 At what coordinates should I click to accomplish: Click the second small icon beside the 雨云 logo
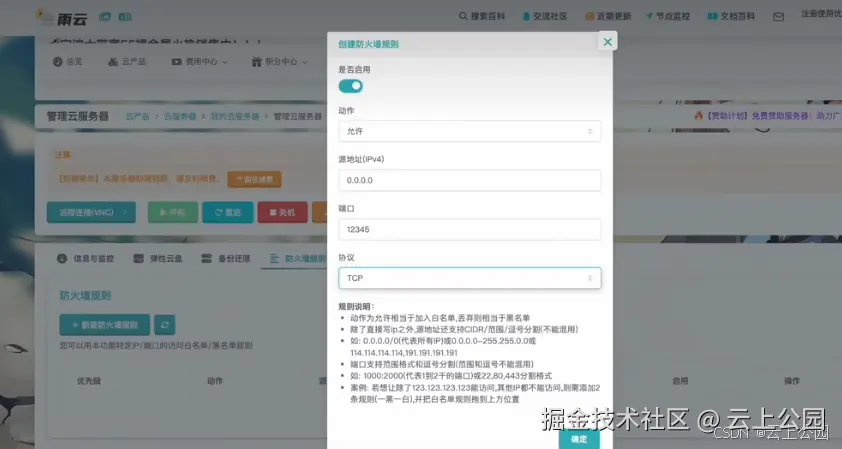[x=125, y=17]
